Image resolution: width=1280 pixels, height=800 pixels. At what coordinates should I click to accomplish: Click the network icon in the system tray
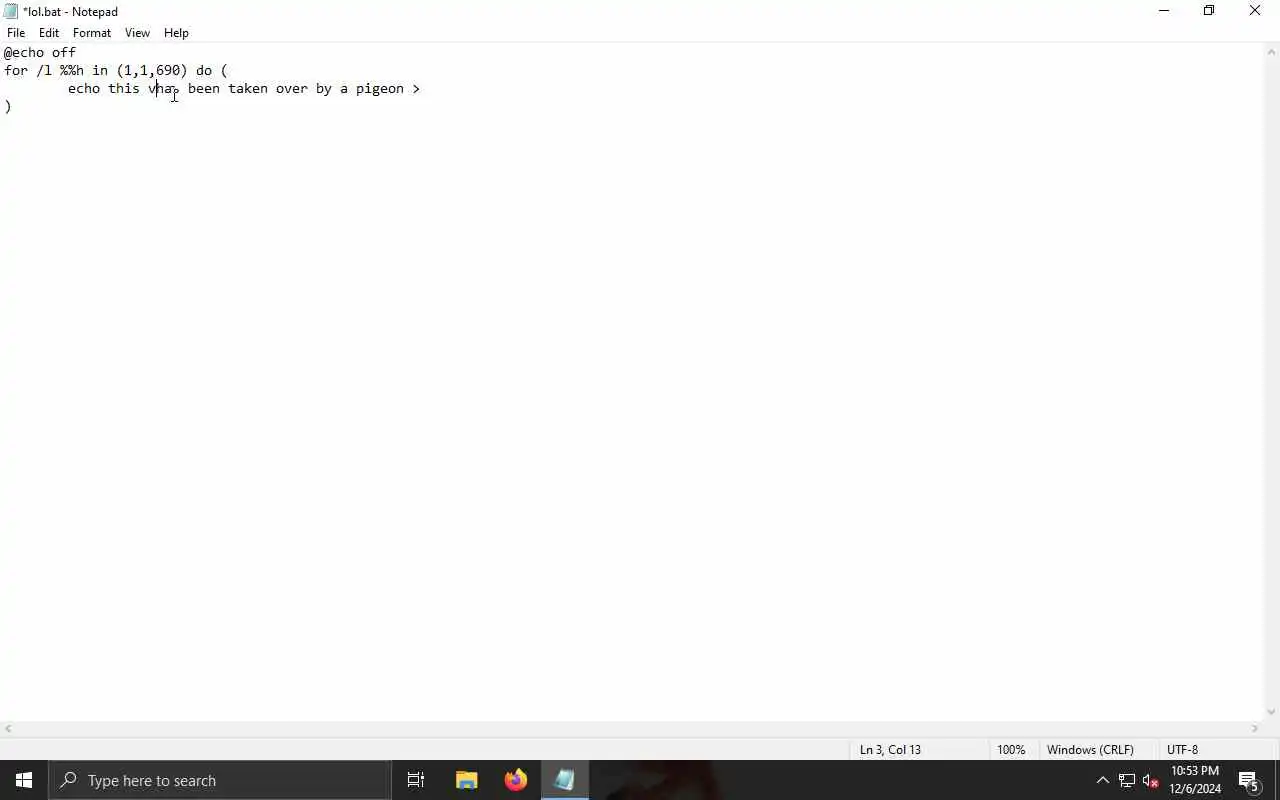tap(1126, 780)
